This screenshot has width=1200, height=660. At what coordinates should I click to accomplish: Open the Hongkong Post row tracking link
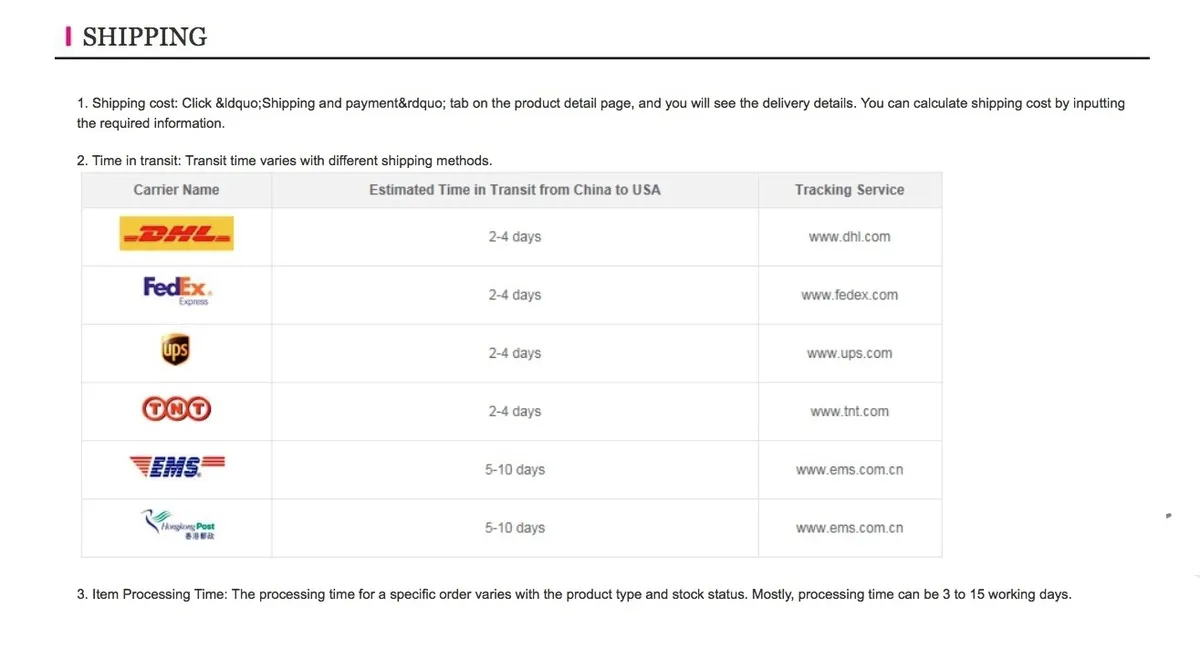[849, 528]
